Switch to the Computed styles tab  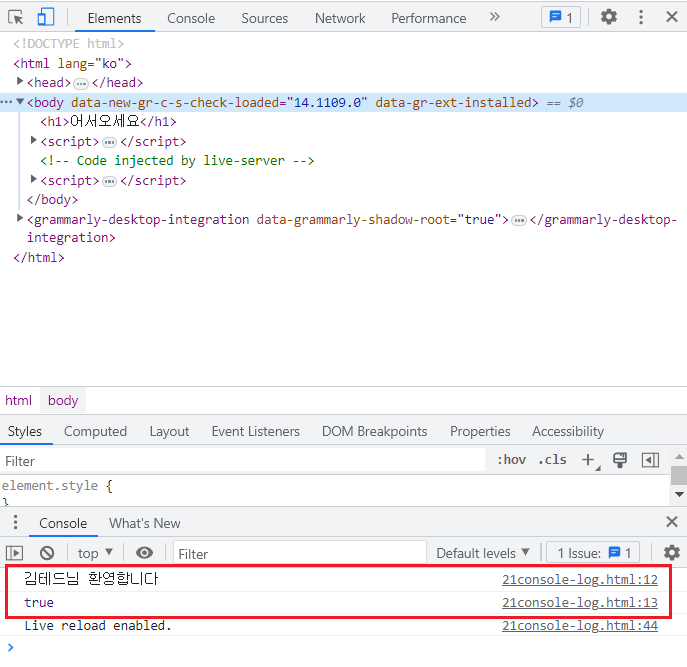pos(95,431)
